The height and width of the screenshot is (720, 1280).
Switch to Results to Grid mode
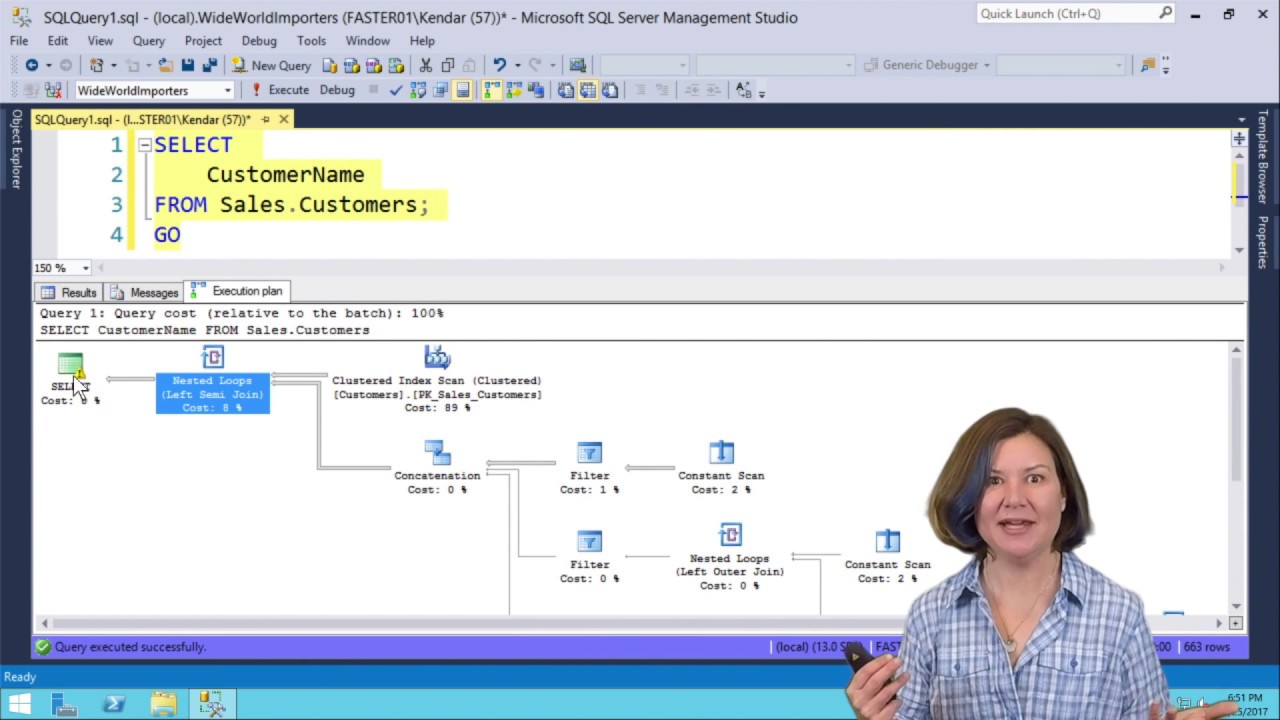point(587,90)
